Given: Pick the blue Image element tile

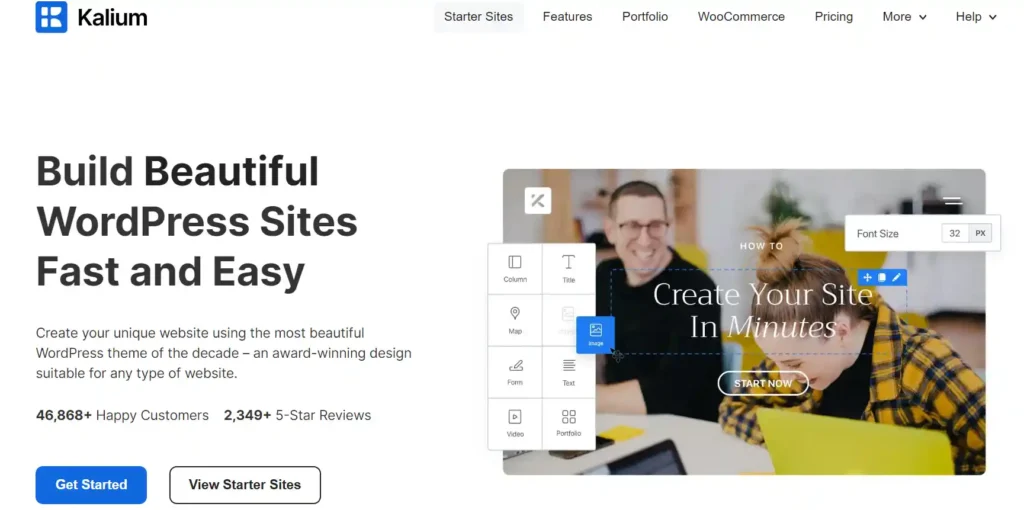Looking at the screenshot, I should click(x=596, y=334).
